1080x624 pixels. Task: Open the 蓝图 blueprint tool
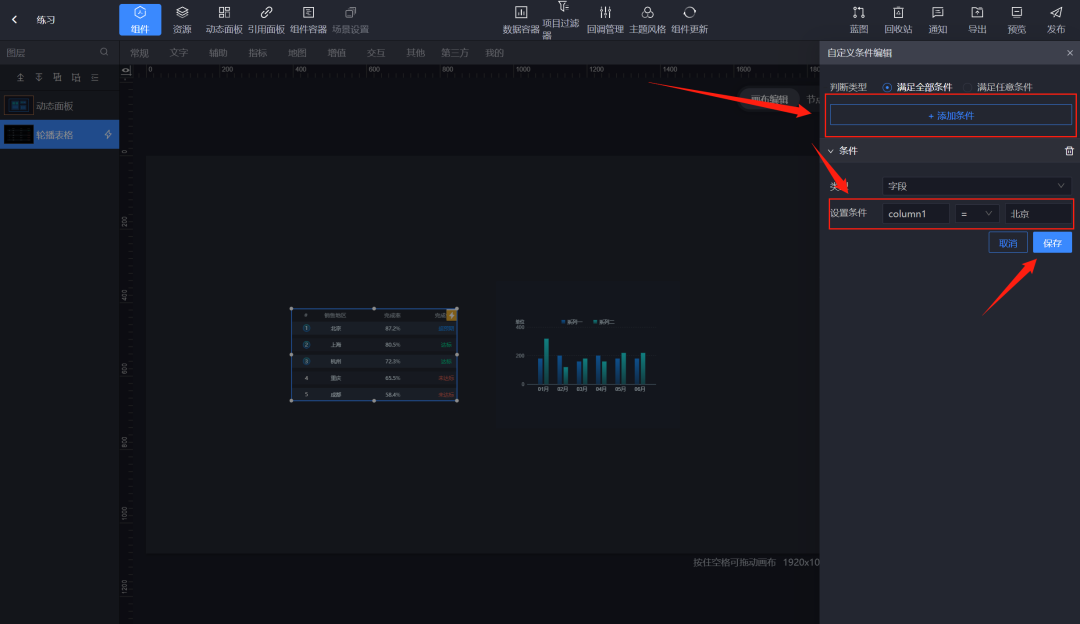858,19
